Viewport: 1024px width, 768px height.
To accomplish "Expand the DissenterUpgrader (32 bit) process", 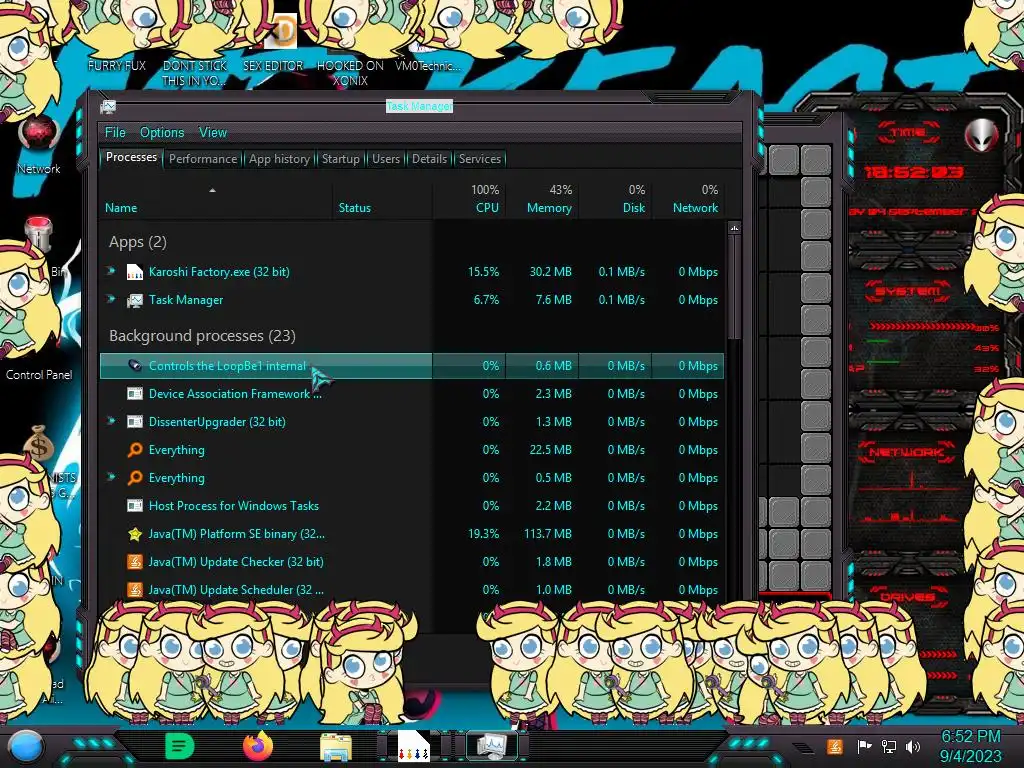I will (x=112, y=421).
